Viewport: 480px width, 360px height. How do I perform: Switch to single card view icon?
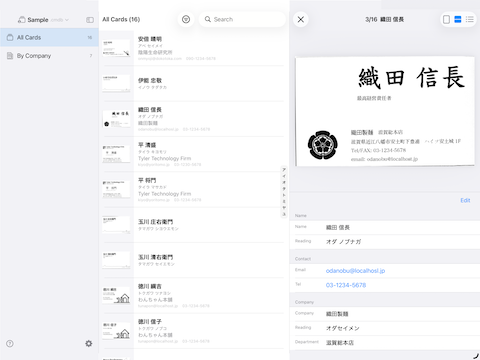coord(446,19)
